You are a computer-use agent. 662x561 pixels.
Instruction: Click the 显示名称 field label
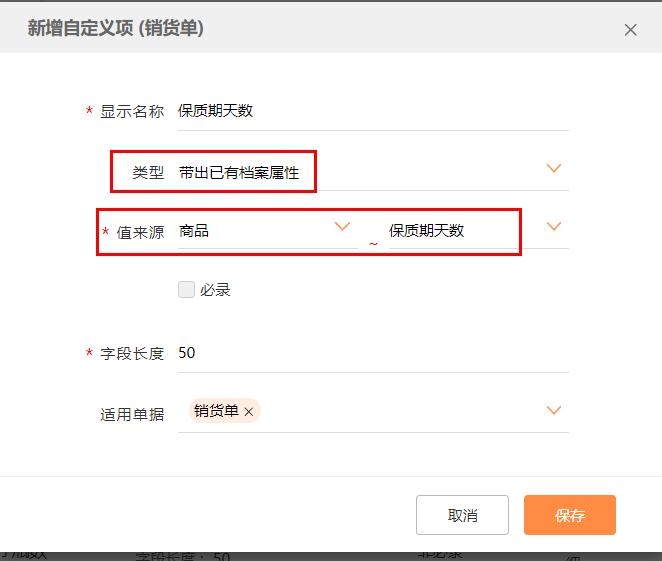click(x=132, y=111)
